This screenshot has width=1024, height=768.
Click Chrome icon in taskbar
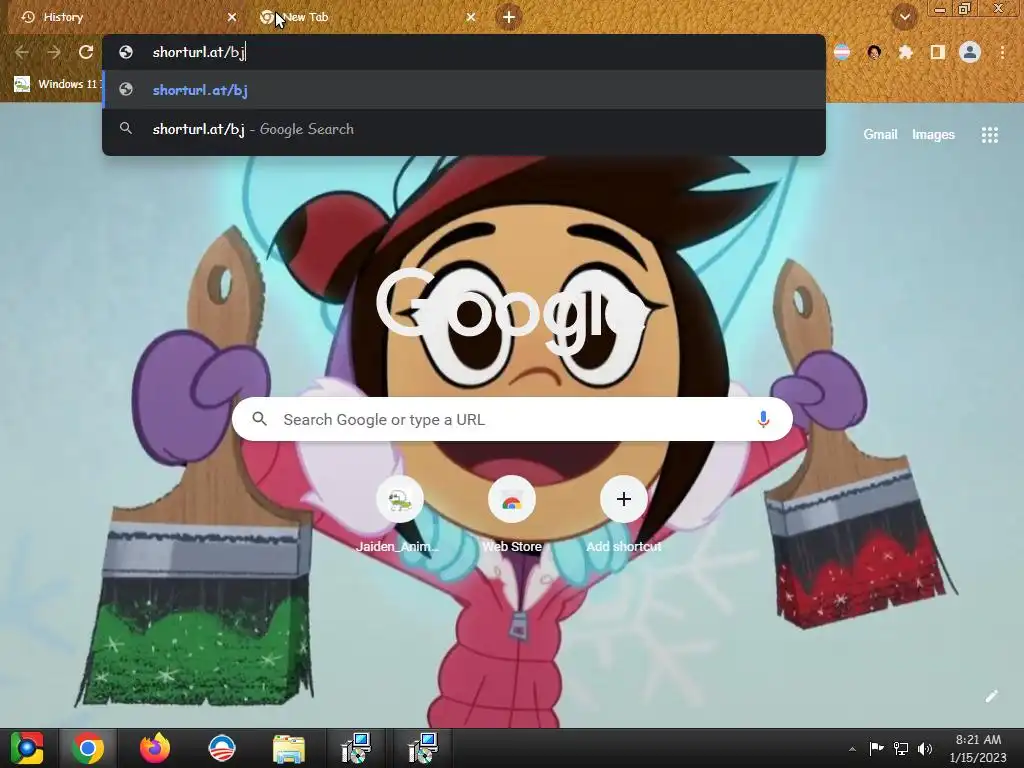point(88,748)
